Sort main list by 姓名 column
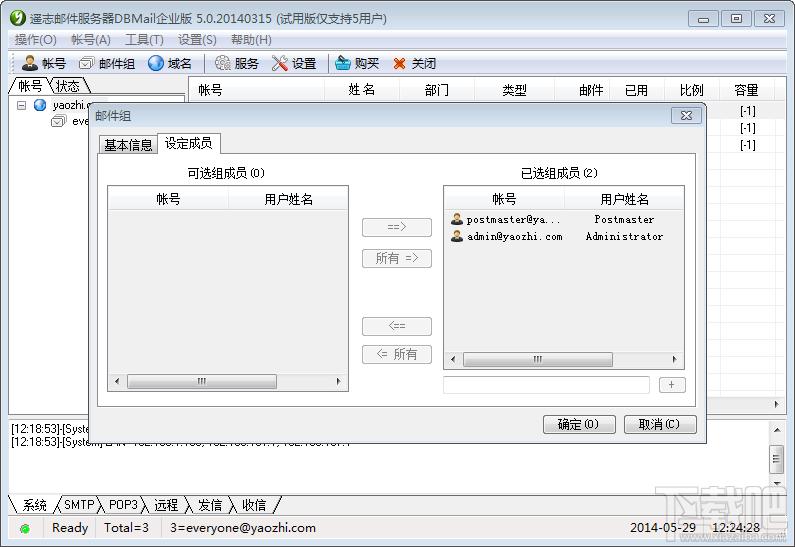This screenshot has height=547, width=795. coord(362,90)
